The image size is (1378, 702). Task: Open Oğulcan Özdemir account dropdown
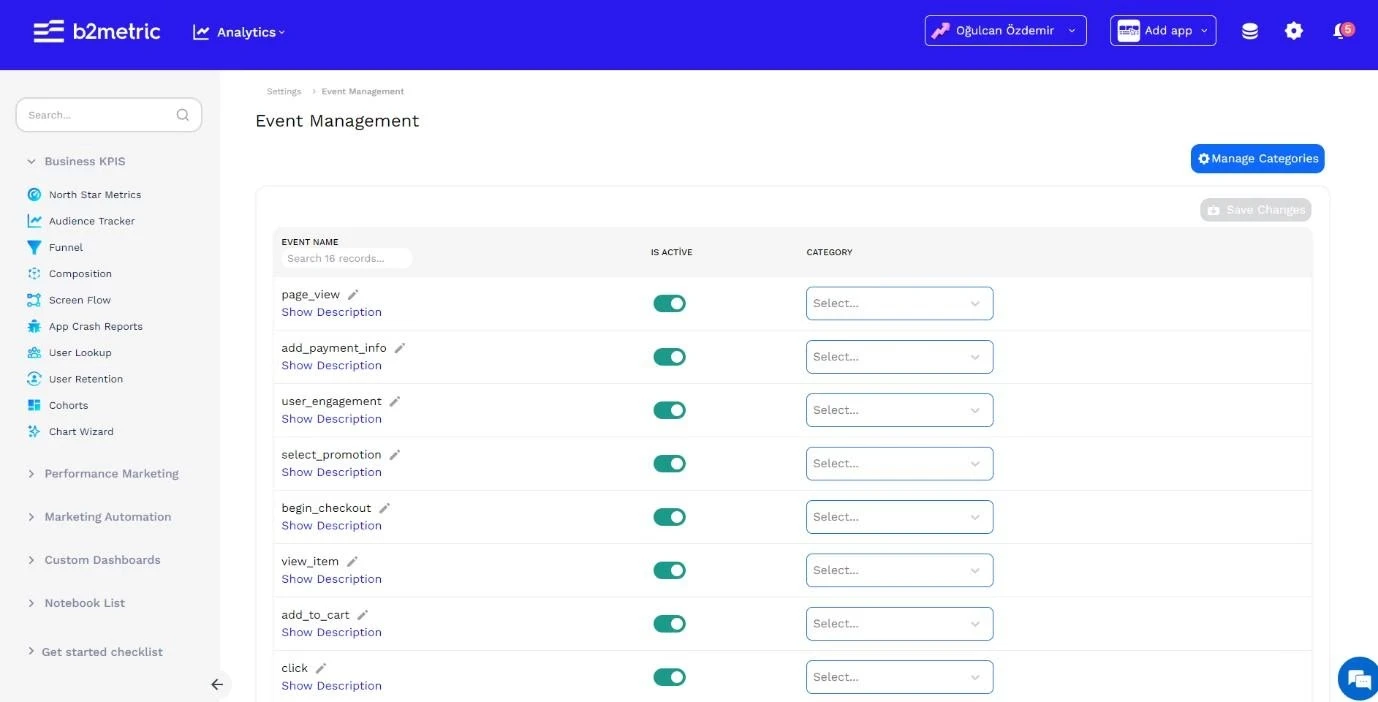pos(1005,31)
